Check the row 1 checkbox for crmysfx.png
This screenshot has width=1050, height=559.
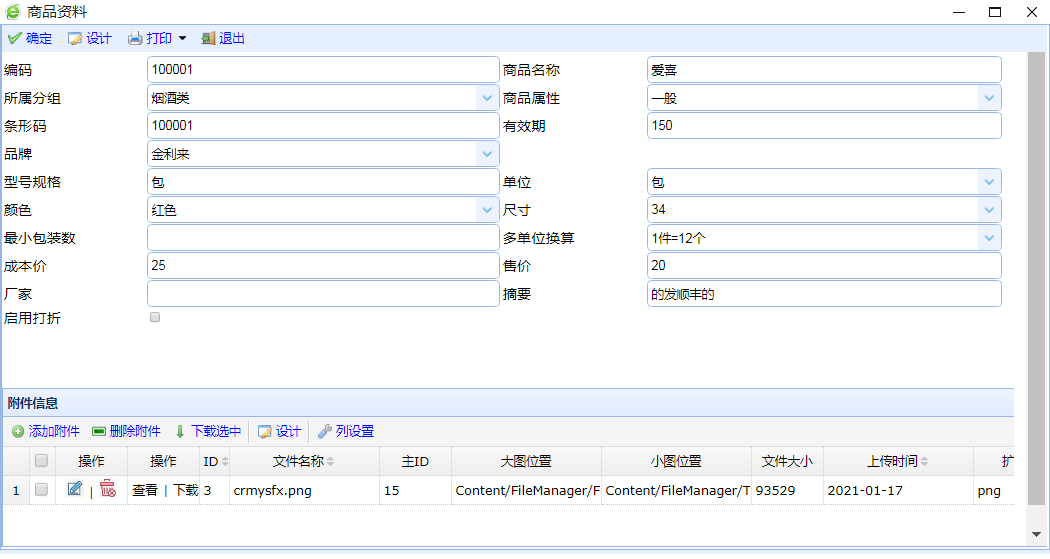pos(41,490)
